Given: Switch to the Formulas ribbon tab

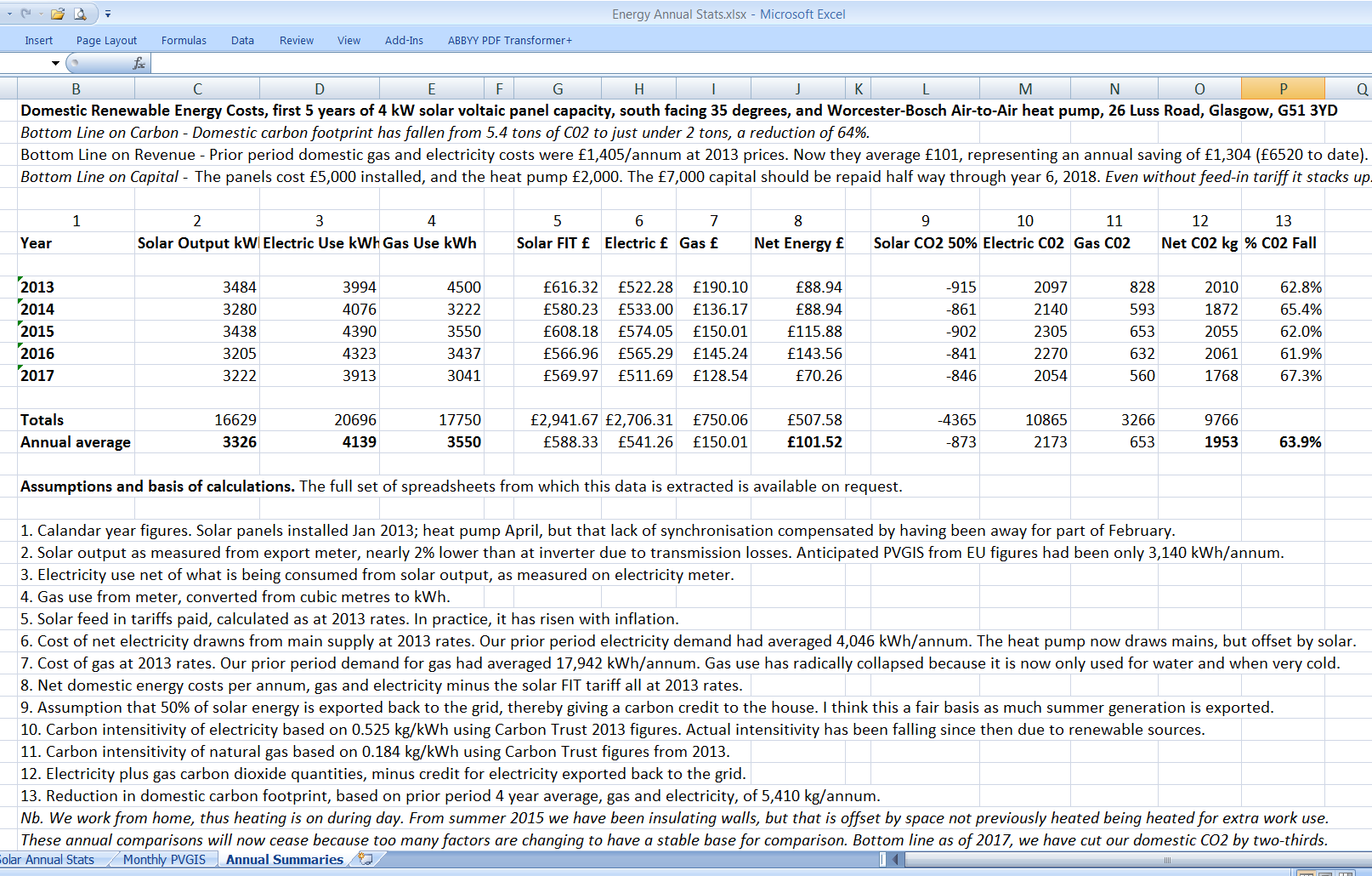Looking at the screenshot, I should coord(184,40).
